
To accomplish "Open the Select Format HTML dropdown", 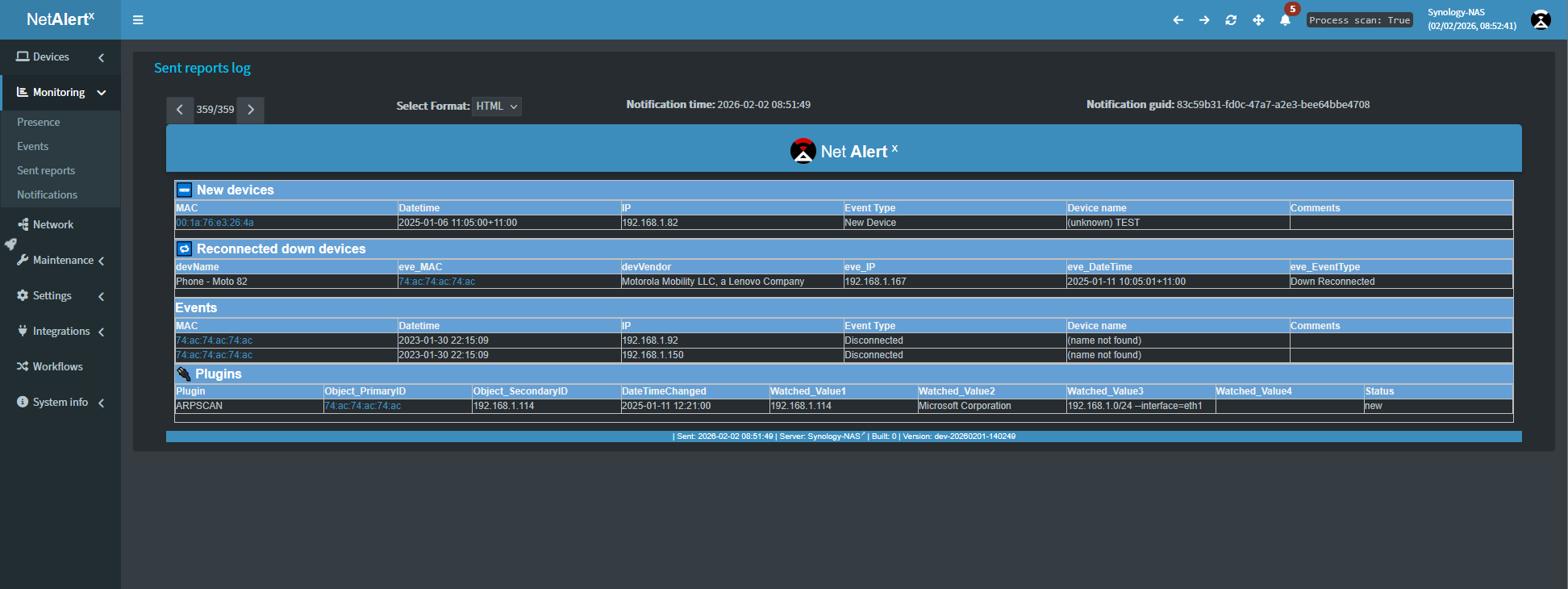I will [x=496, y=107].
